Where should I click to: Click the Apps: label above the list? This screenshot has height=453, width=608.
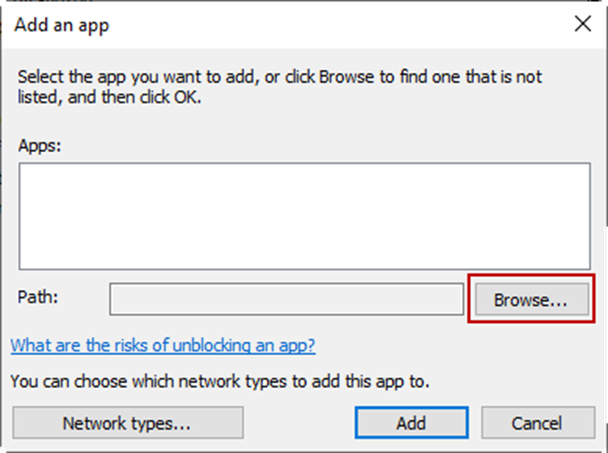(x=39, y=144)
